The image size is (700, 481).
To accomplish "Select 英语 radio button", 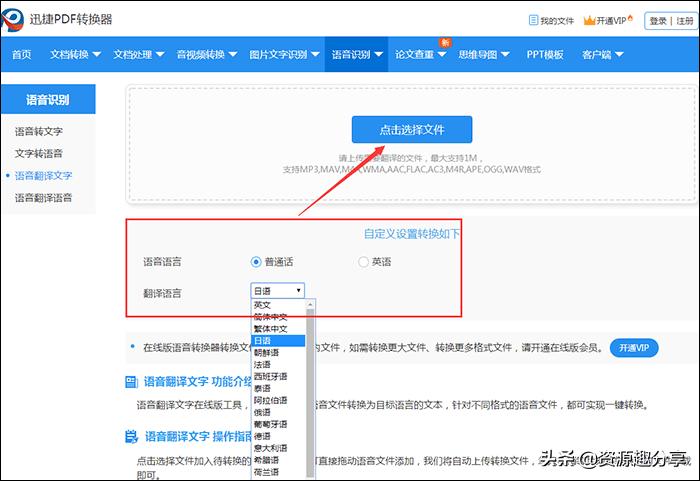I will tap(363, 262).
